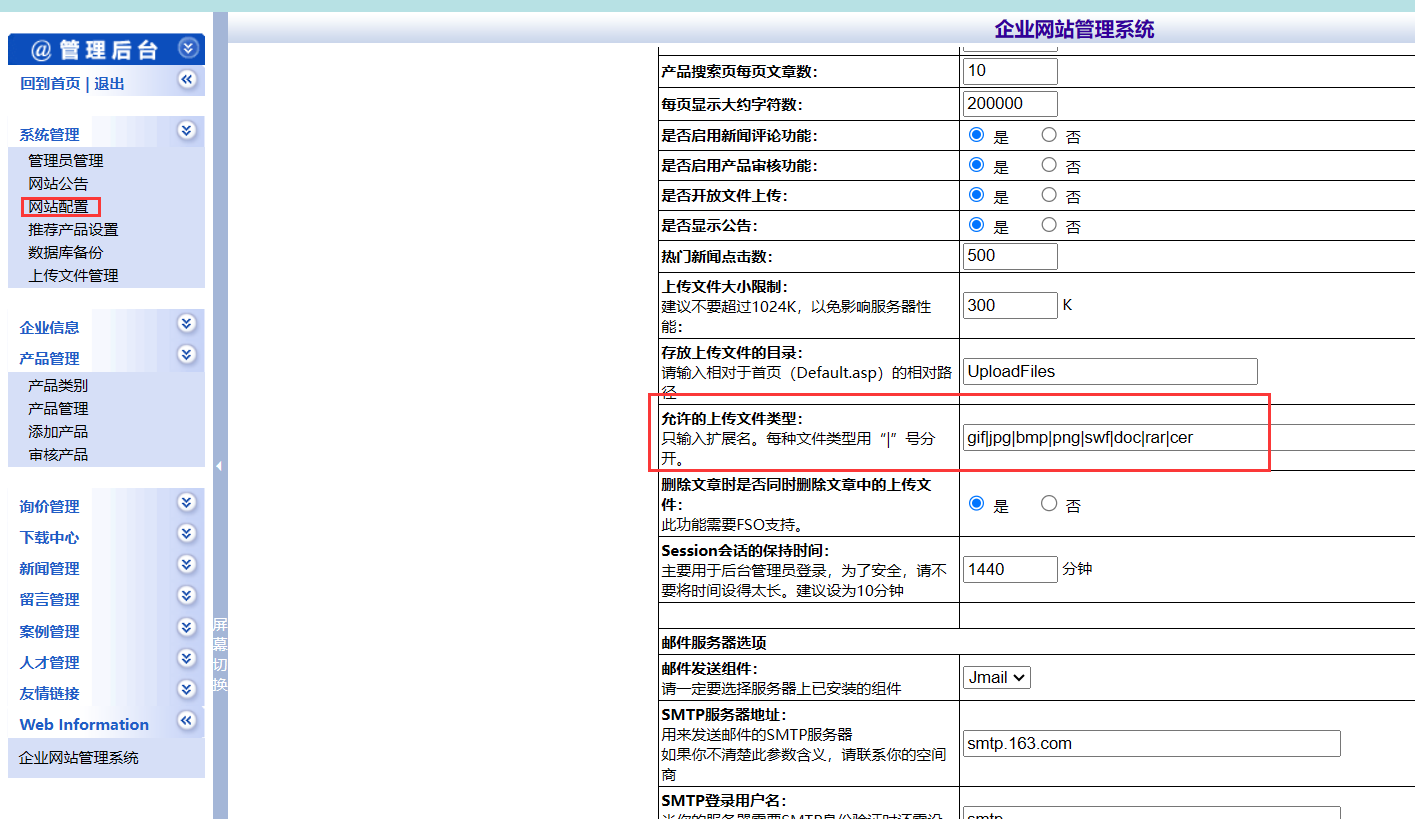Click the 退出 logout link
The height and width of the screenshot is (819, 1415).
109,84
